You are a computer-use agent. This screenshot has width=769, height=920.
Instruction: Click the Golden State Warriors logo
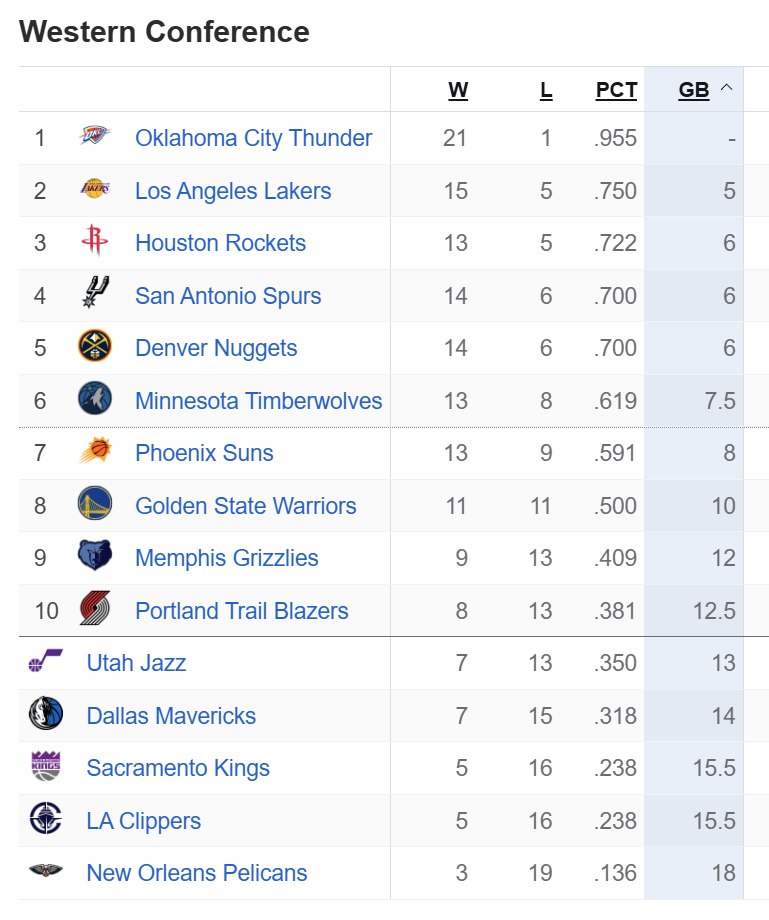pyautogui.click(x=95, y=505)
